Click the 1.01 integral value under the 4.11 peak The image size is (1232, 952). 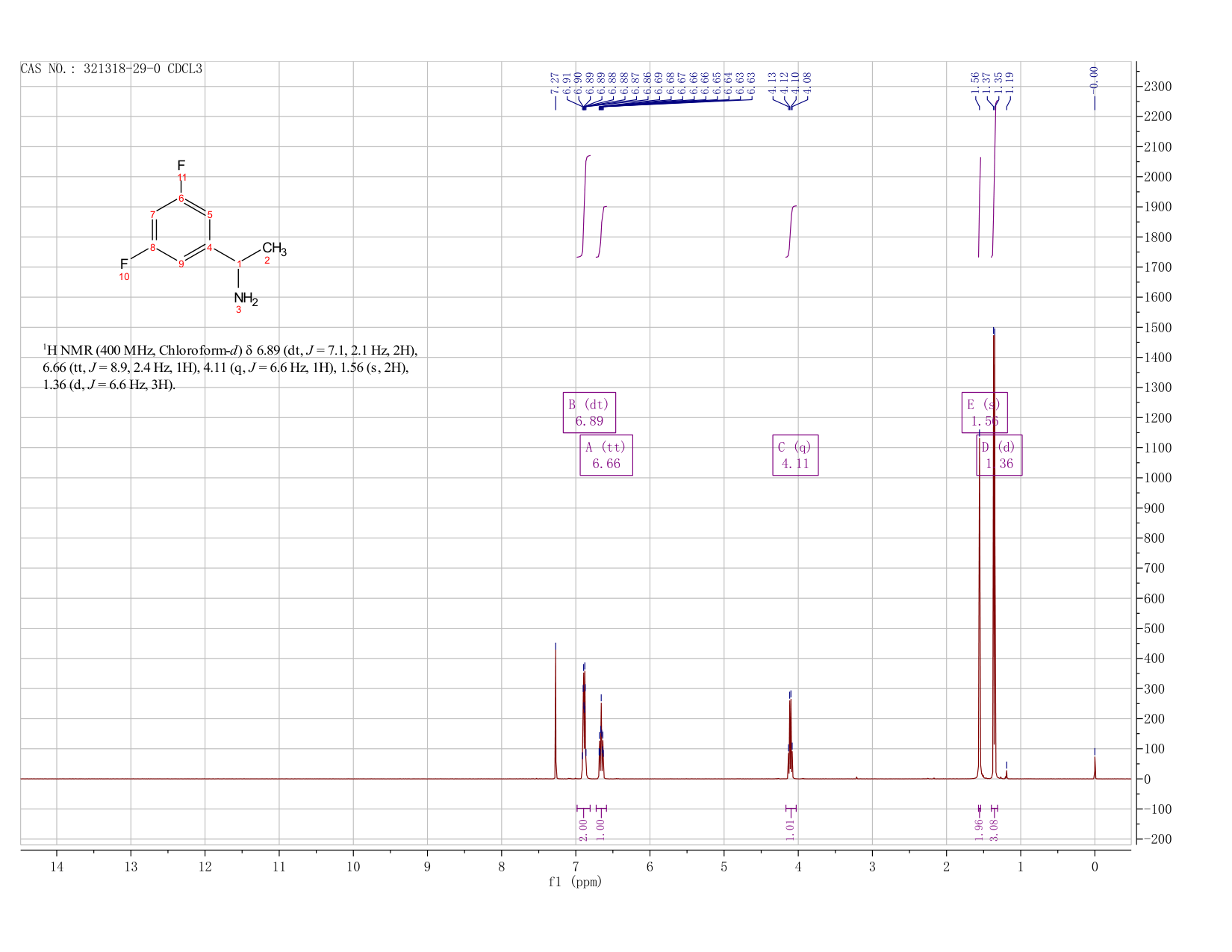pos(791,829)
